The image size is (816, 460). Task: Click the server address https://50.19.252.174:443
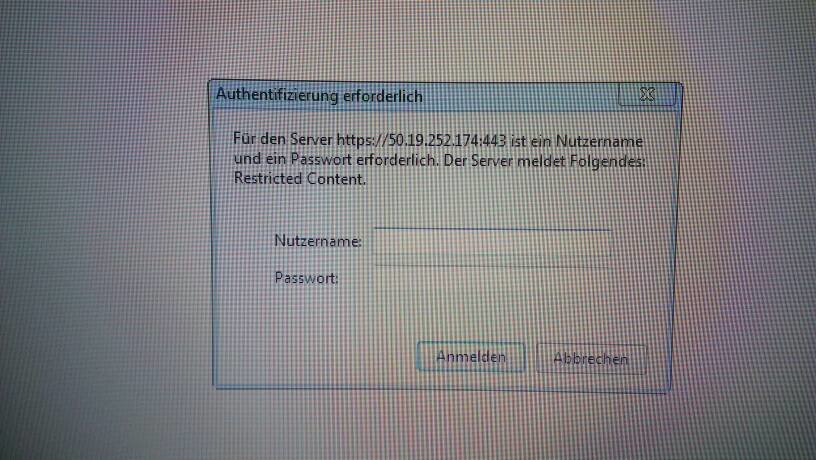(x=421, y=140)
